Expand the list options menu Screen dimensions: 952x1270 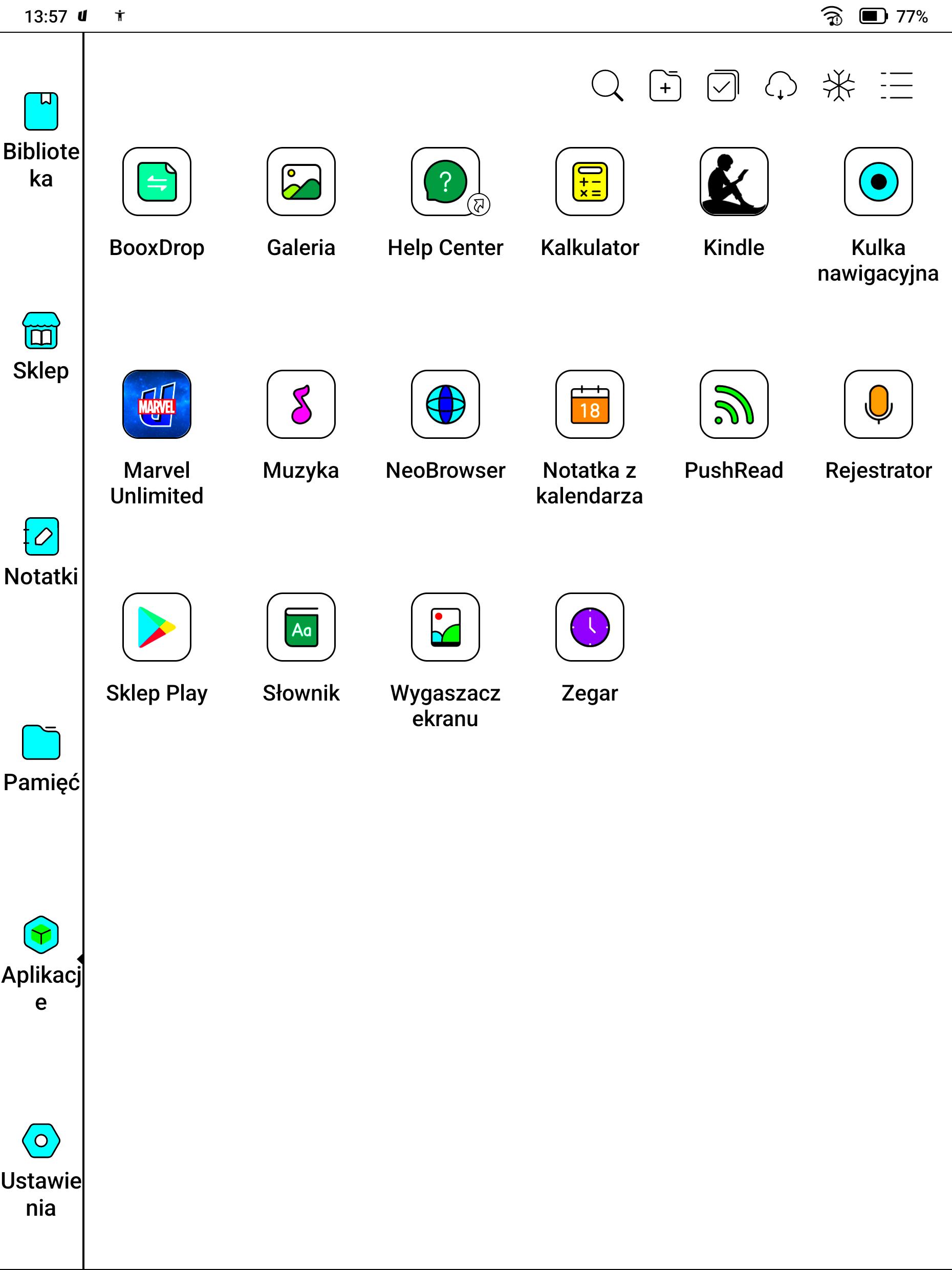click(896, 86)
